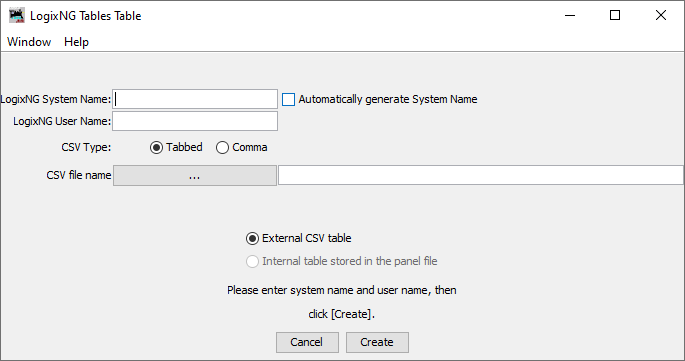Click the 'click [Create].' text line
Viewport: 685px width, 361px height.
tap(342, 314)
